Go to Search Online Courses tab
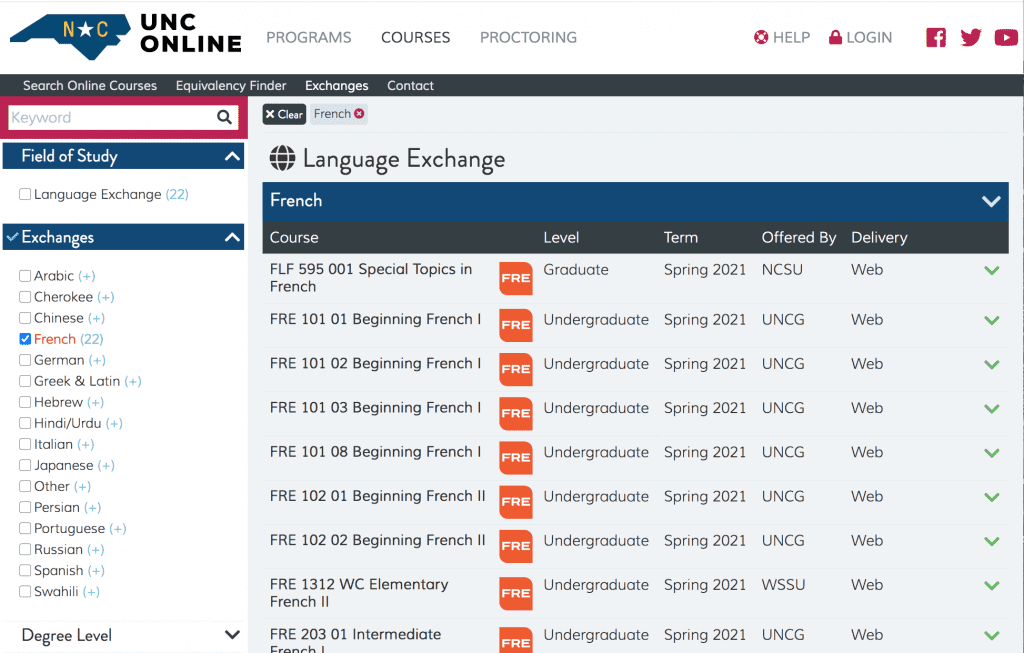 point(90,86)
